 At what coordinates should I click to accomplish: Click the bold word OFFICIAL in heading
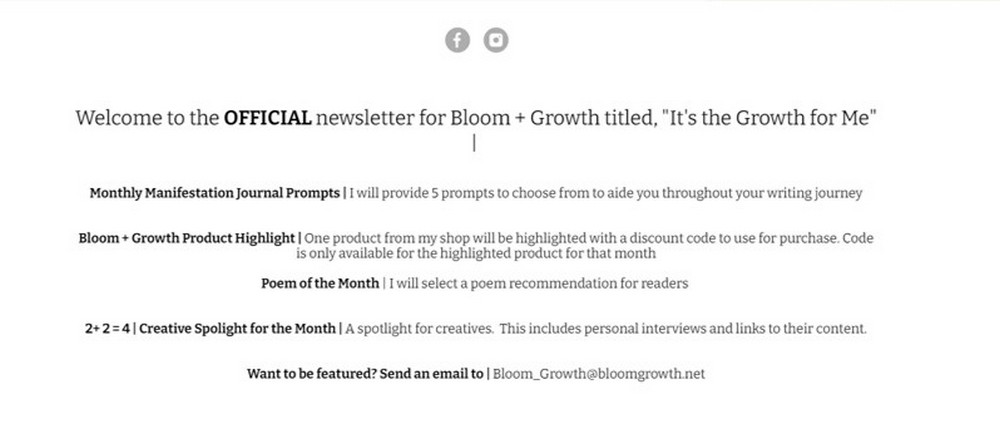click(x=267, y=118)
